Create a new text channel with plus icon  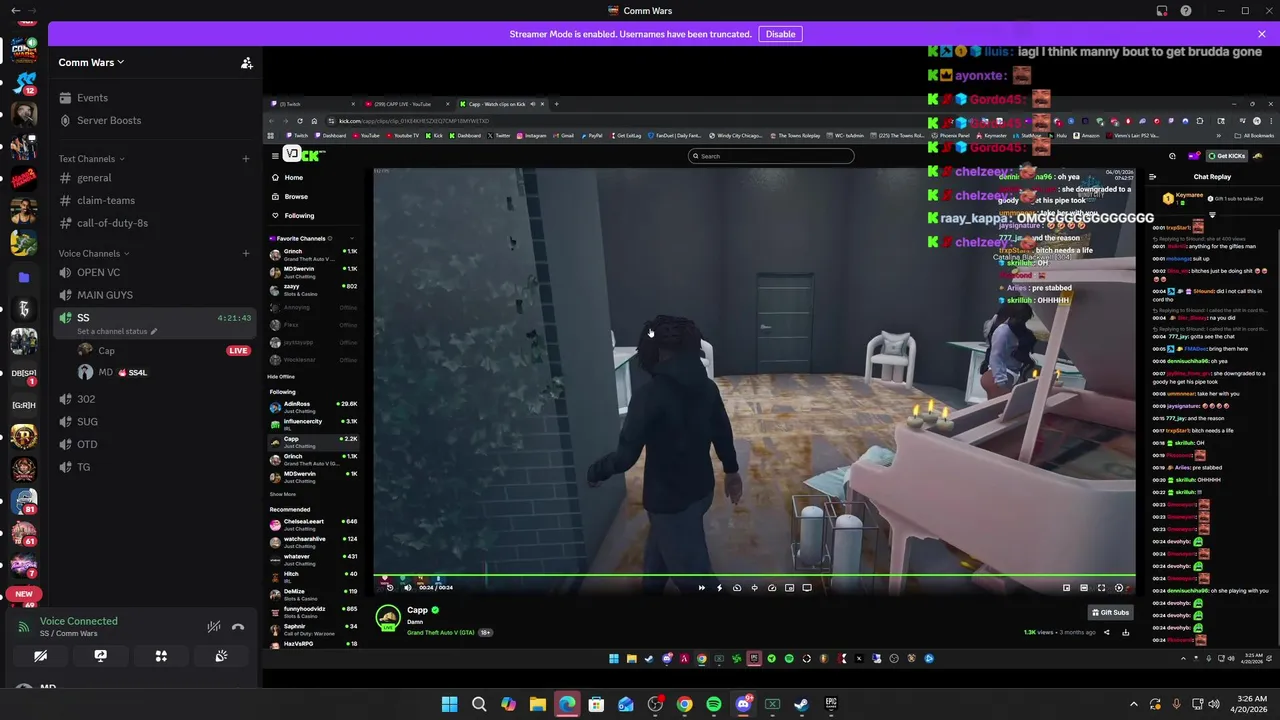(246, 158)
